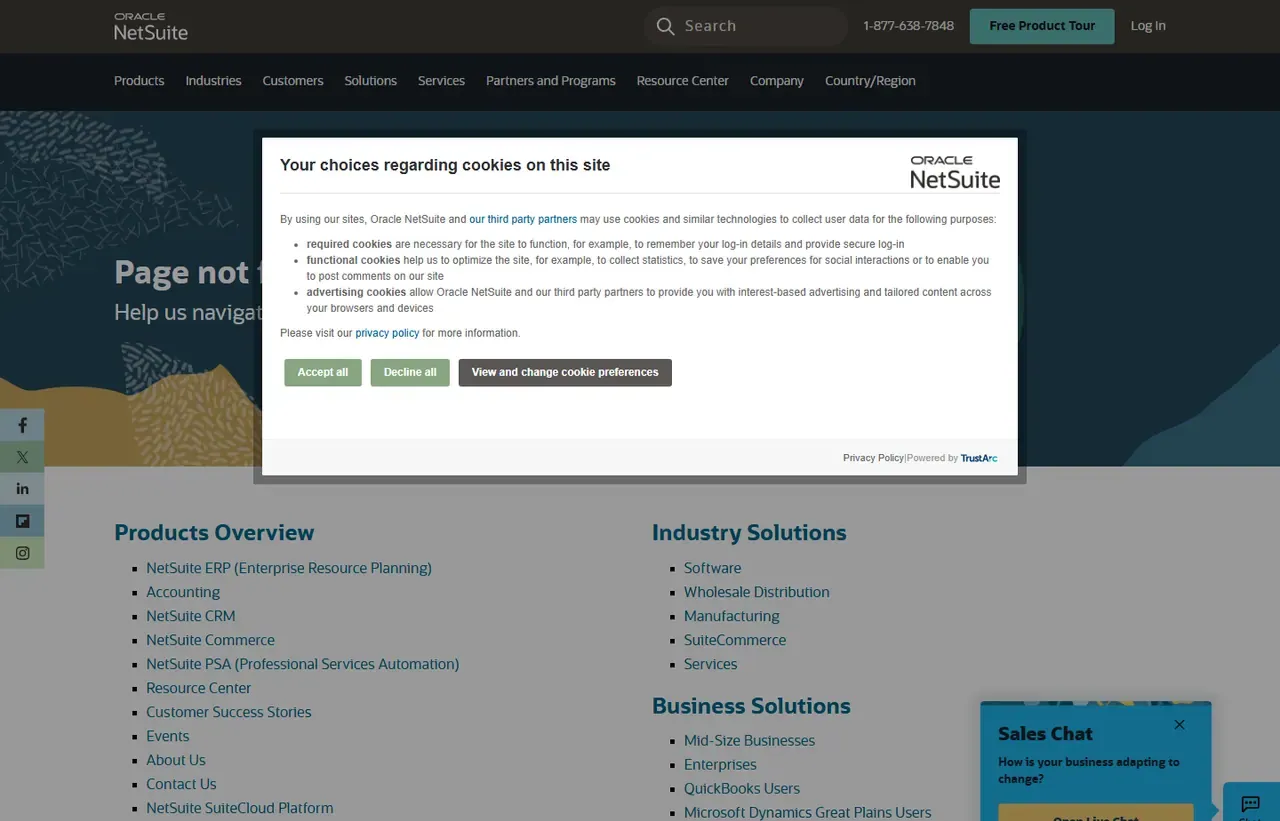Decline all cookies
The image size is (1280, 821).
tap(410, 372)
